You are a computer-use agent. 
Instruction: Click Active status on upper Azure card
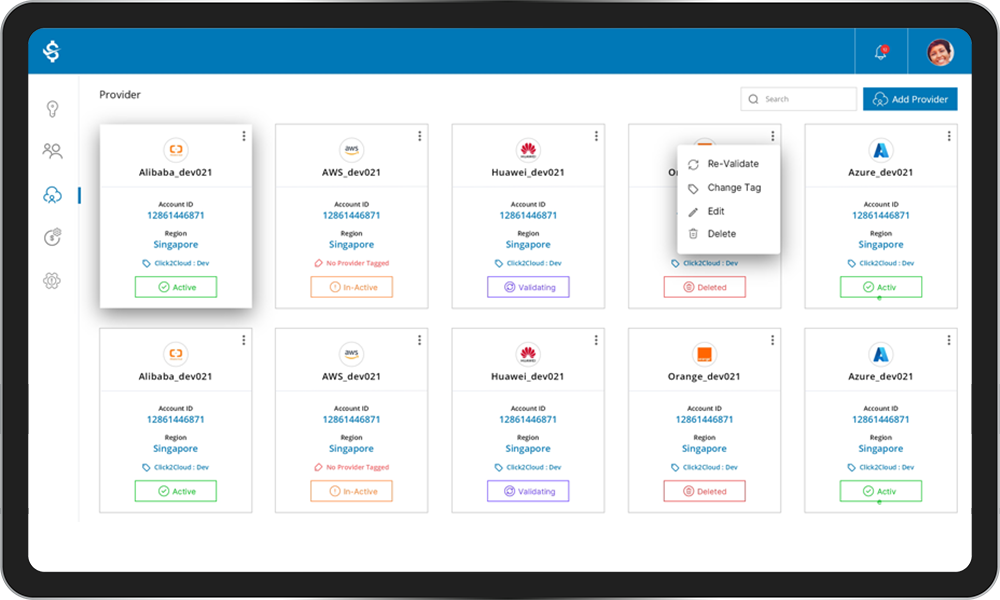(881, 287)
